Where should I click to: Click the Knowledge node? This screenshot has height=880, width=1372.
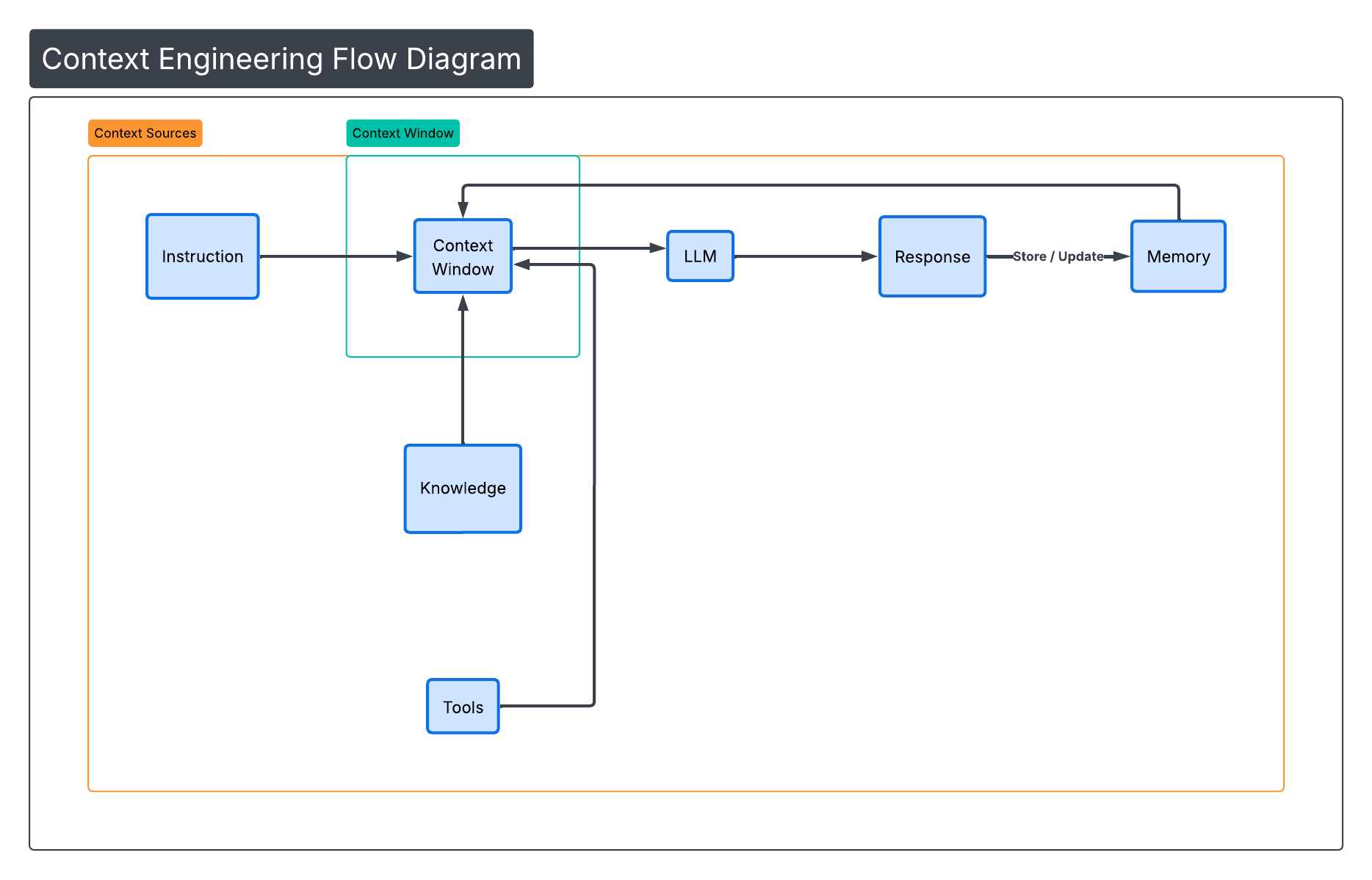pyautogui.click(x=462, y=488)
